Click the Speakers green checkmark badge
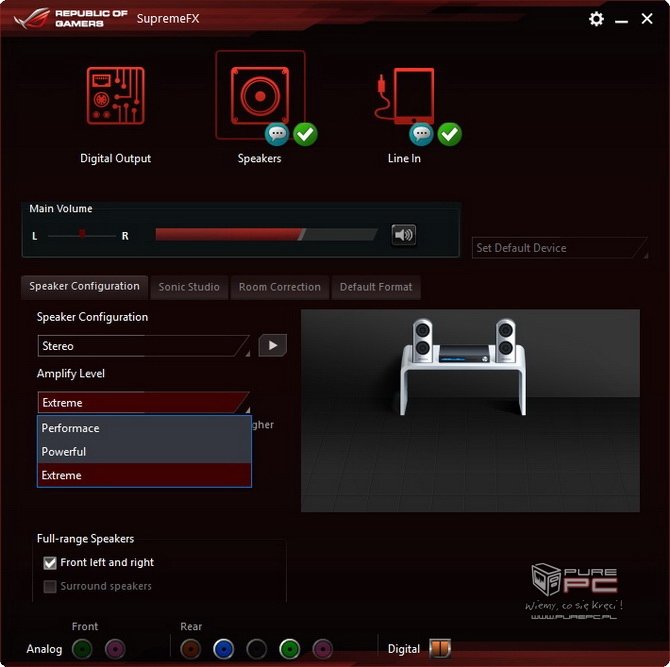The width and height of the screenshot is (670, 667). pos(306,134)
